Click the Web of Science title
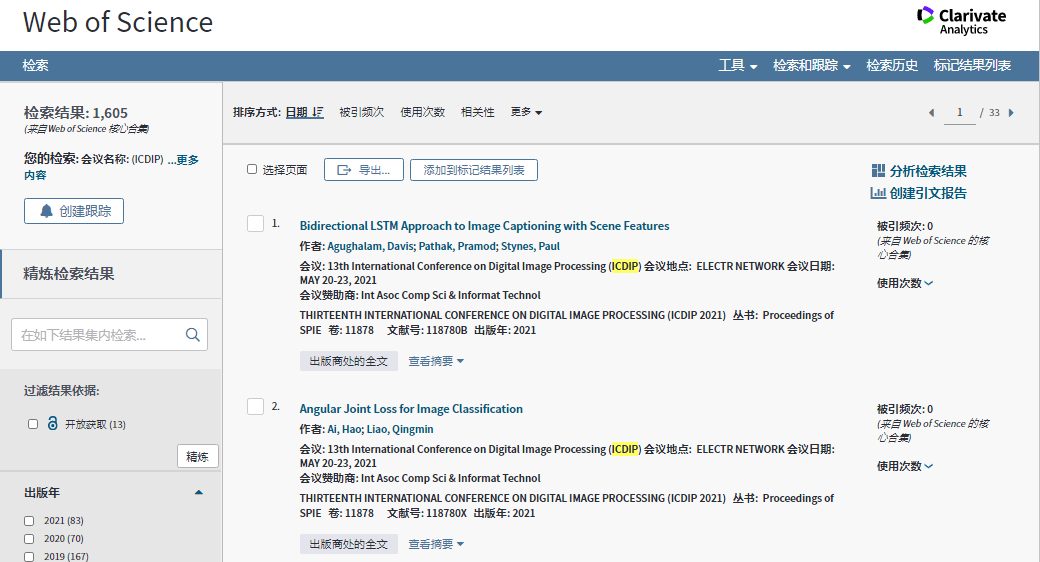This screenshot has height=562, width=1040. coord(117,22)
